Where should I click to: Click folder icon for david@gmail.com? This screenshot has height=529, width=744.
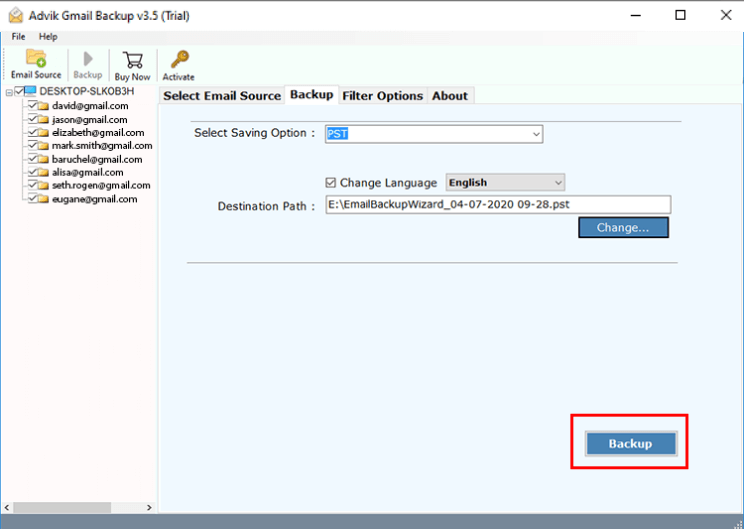pyautogui.click(x=43, y=106)
